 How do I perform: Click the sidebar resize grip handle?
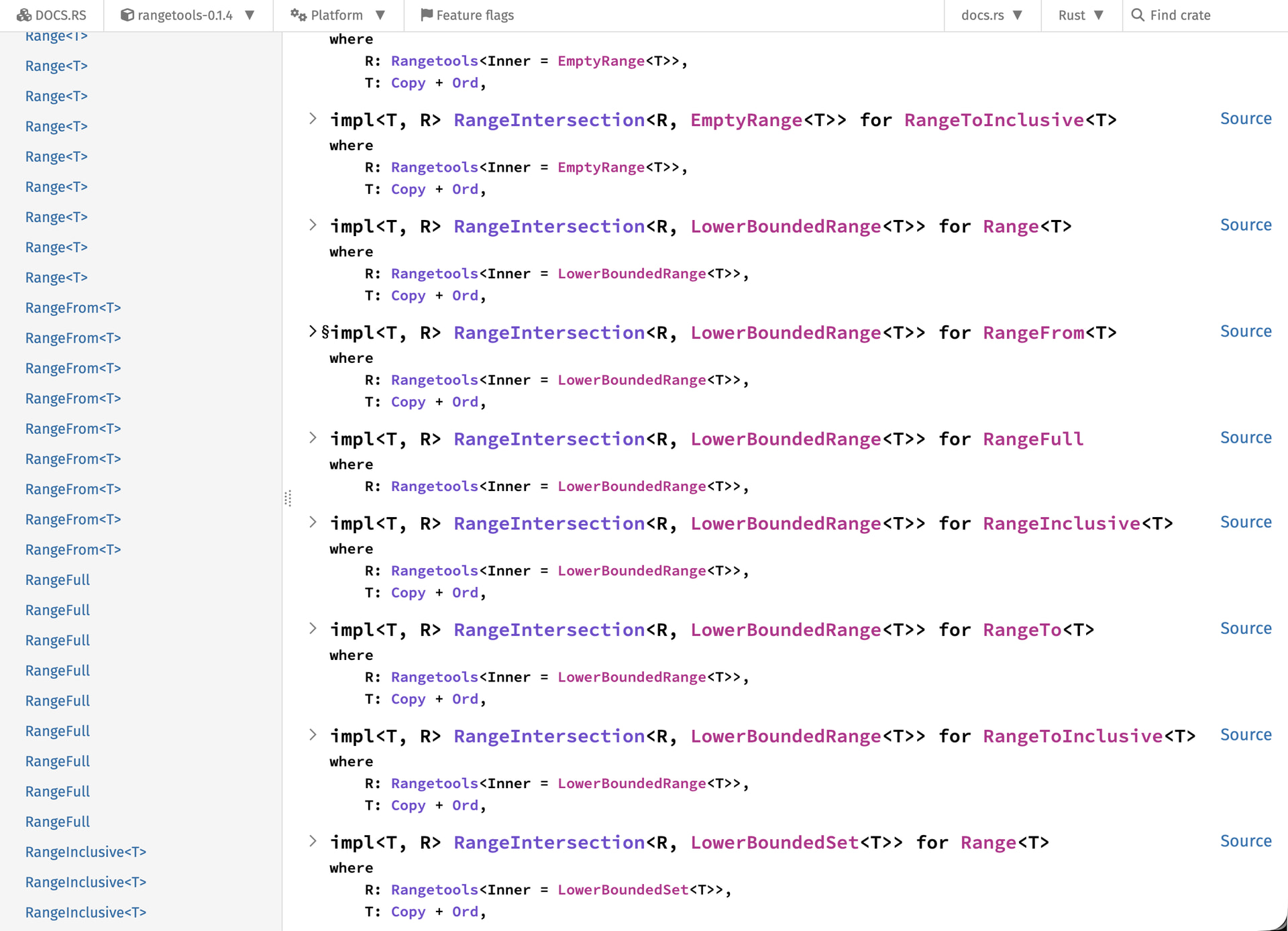point(288,499)
